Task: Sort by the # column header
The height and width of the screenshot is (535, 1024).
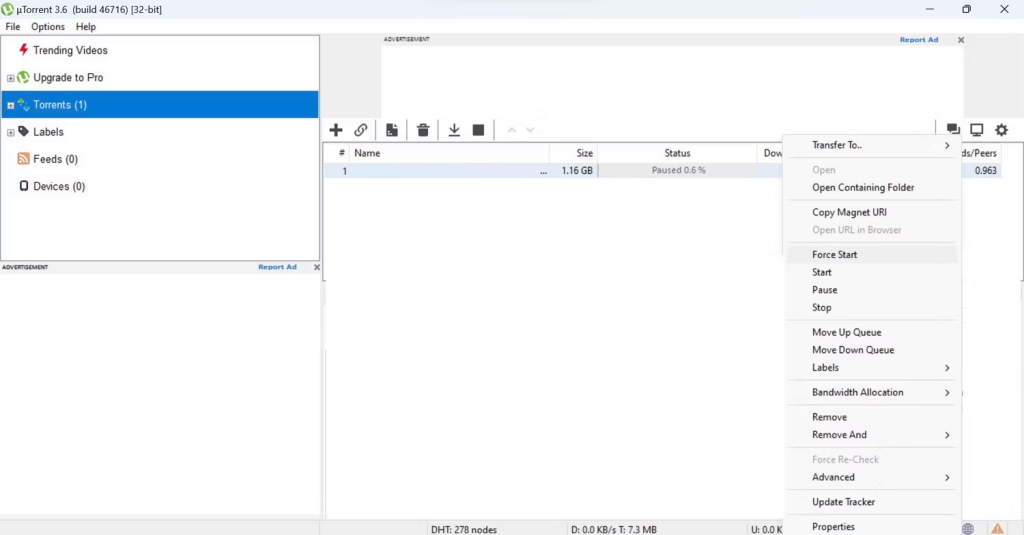Action: [x=337, y=153]
